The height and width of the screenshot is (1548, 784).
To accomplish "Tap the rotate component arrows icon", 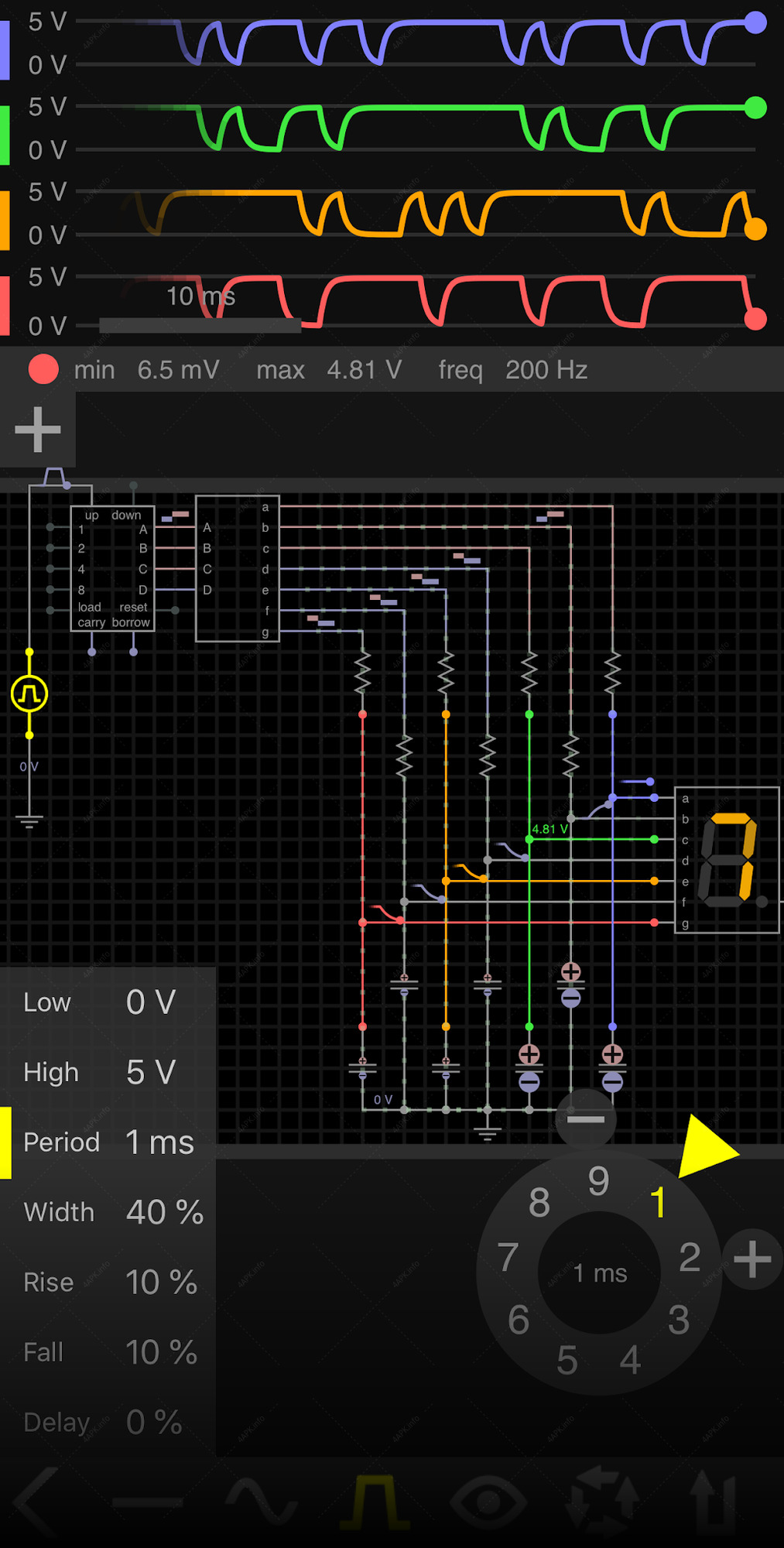I will coord(603,1502).
